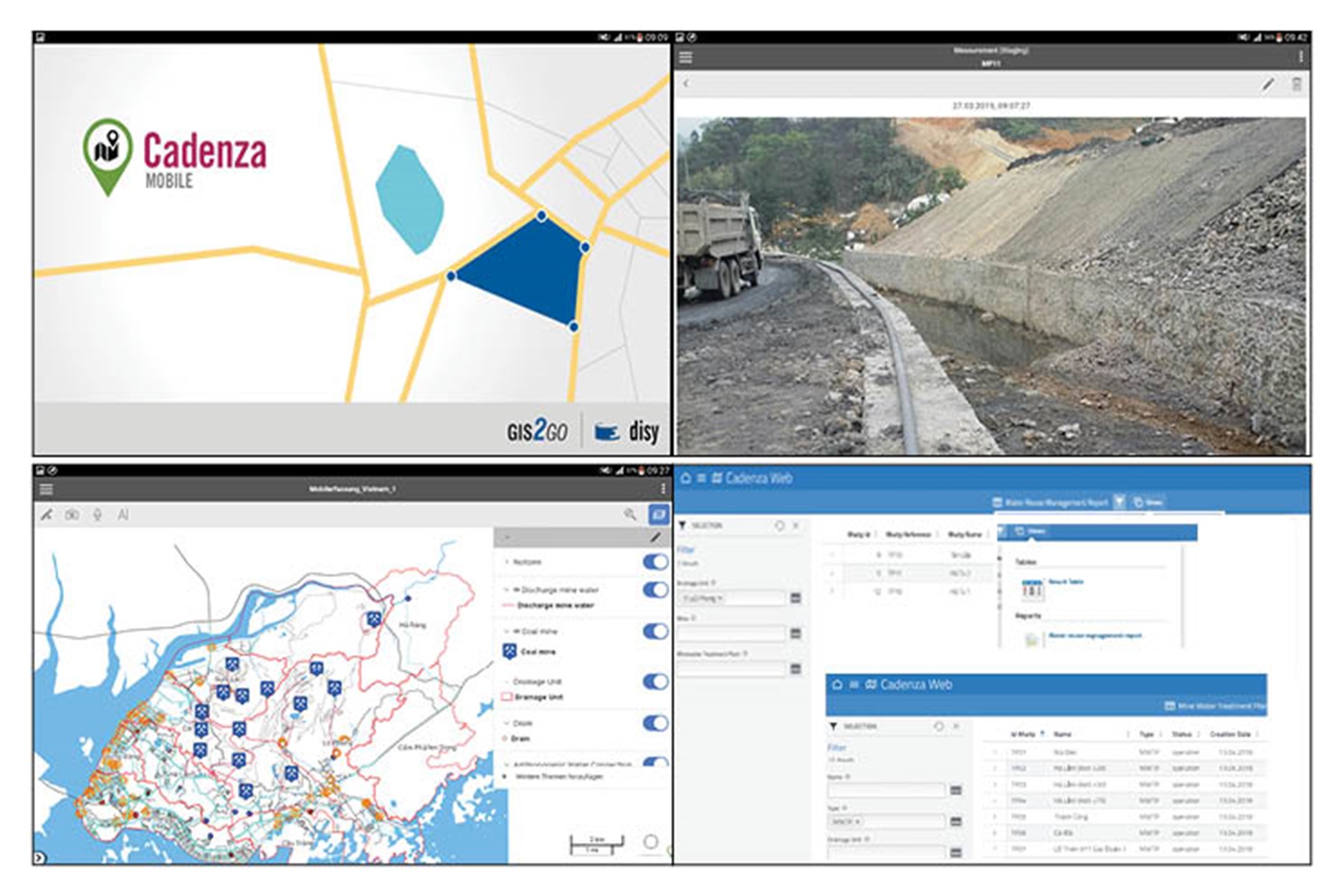Reset the selection in upper Selection panel
Image resolution: width=1344 pixels, height=896 pixels.
coord(779,525)
